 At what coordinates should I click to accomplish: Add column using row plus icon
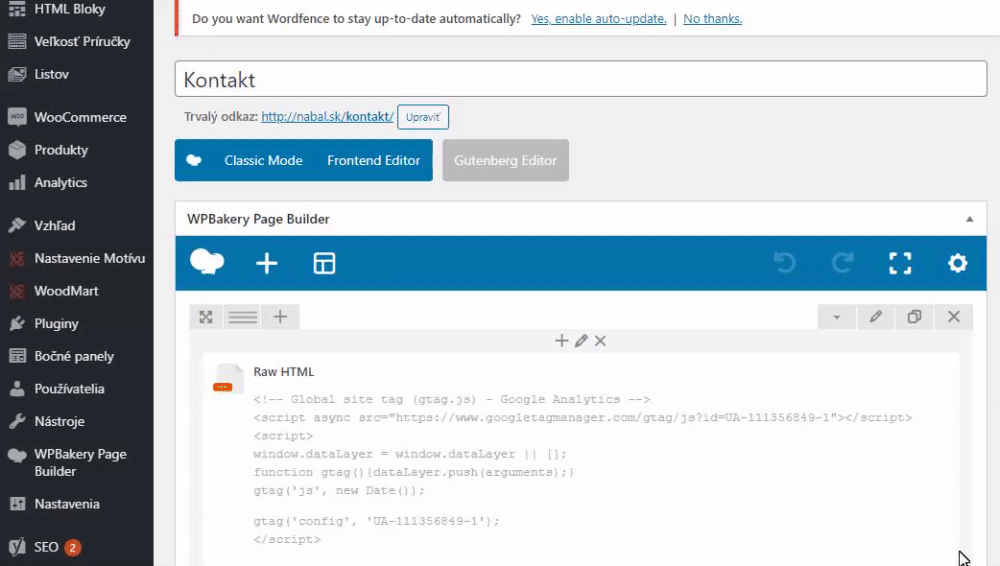point(280,317)
